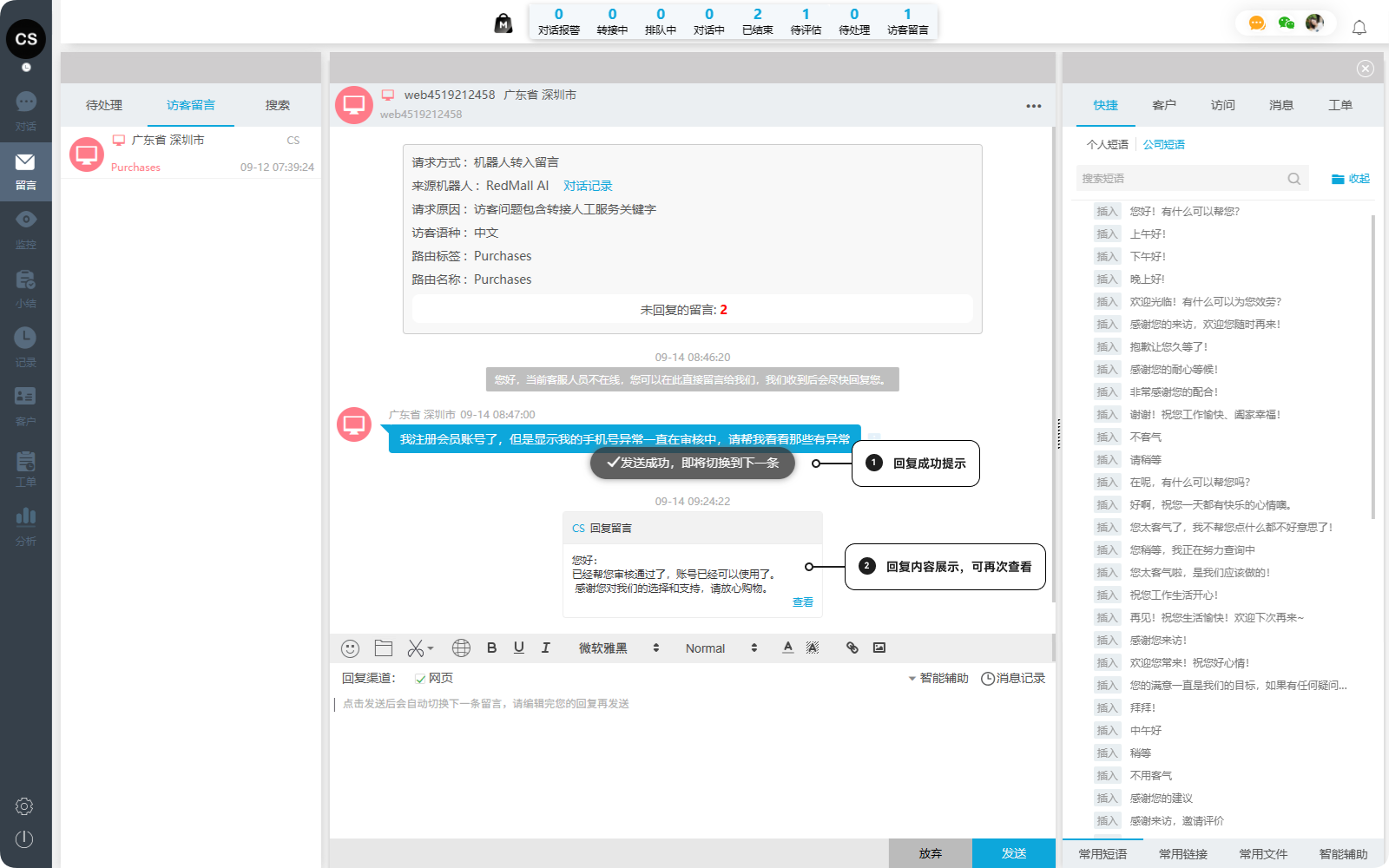Click the insert image icon

point(879,648)
